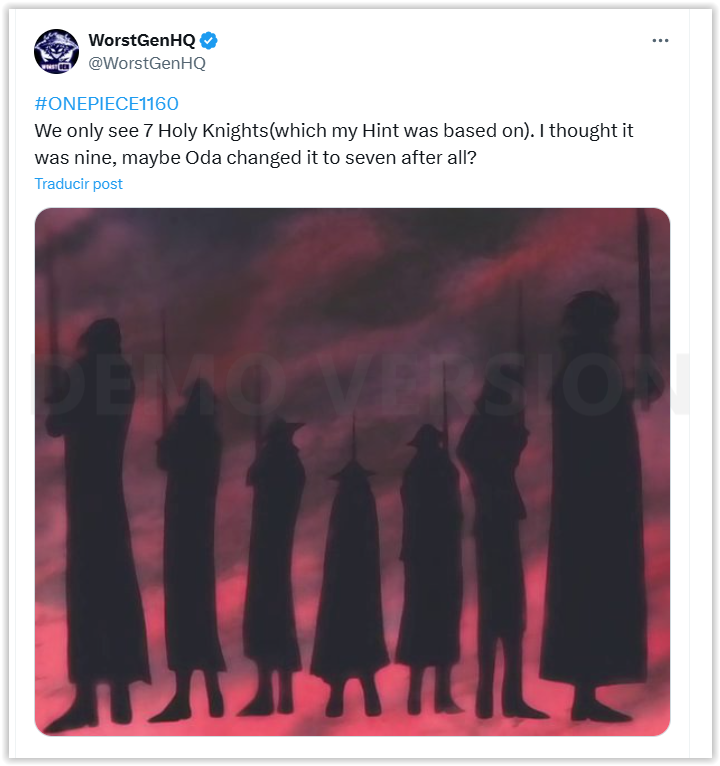Viewport: 720px width, 766px height.
Task: Click the phrase "I thought it" in post
Action: pyautogui.click(x=586, y=130)
